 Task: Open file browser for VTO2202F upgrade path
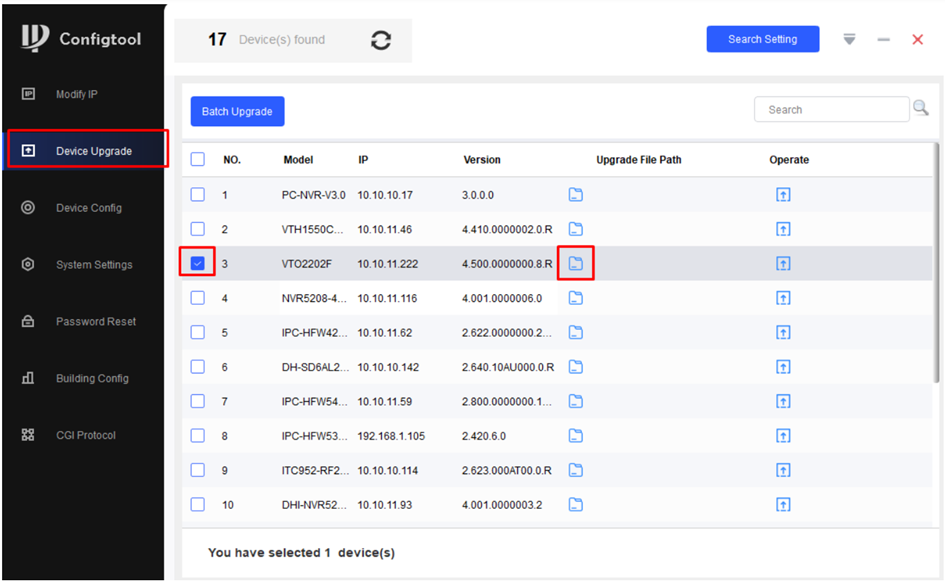(x=575, y=264)
